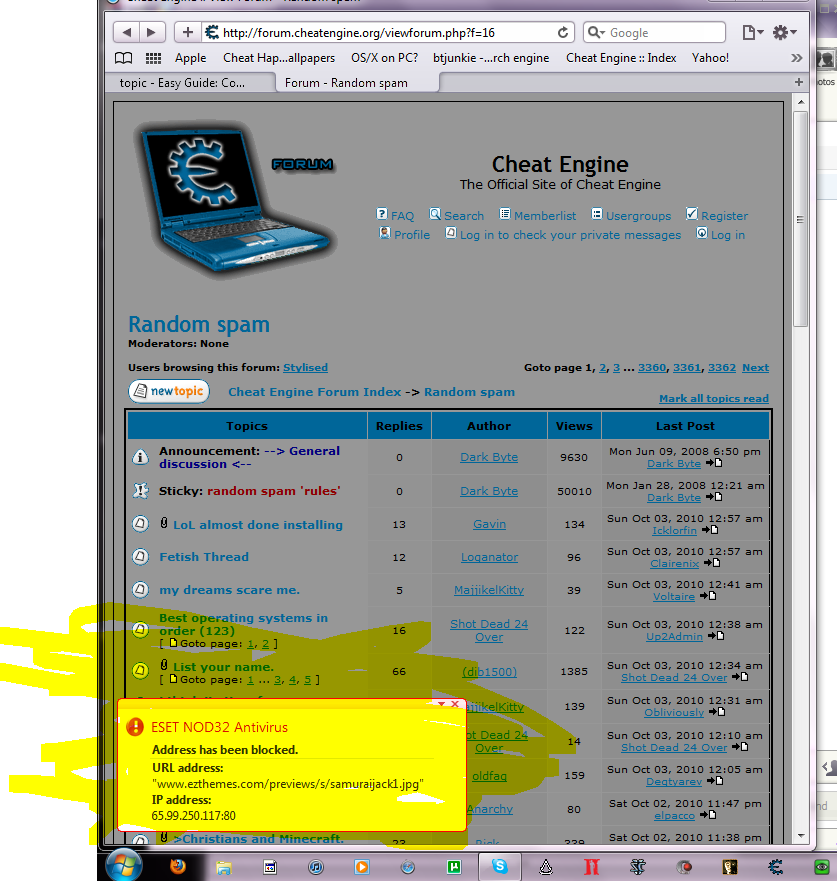Open the Register link
Image resolution: width=837 pixels, height=881 pixels.
tap(724, 216)
